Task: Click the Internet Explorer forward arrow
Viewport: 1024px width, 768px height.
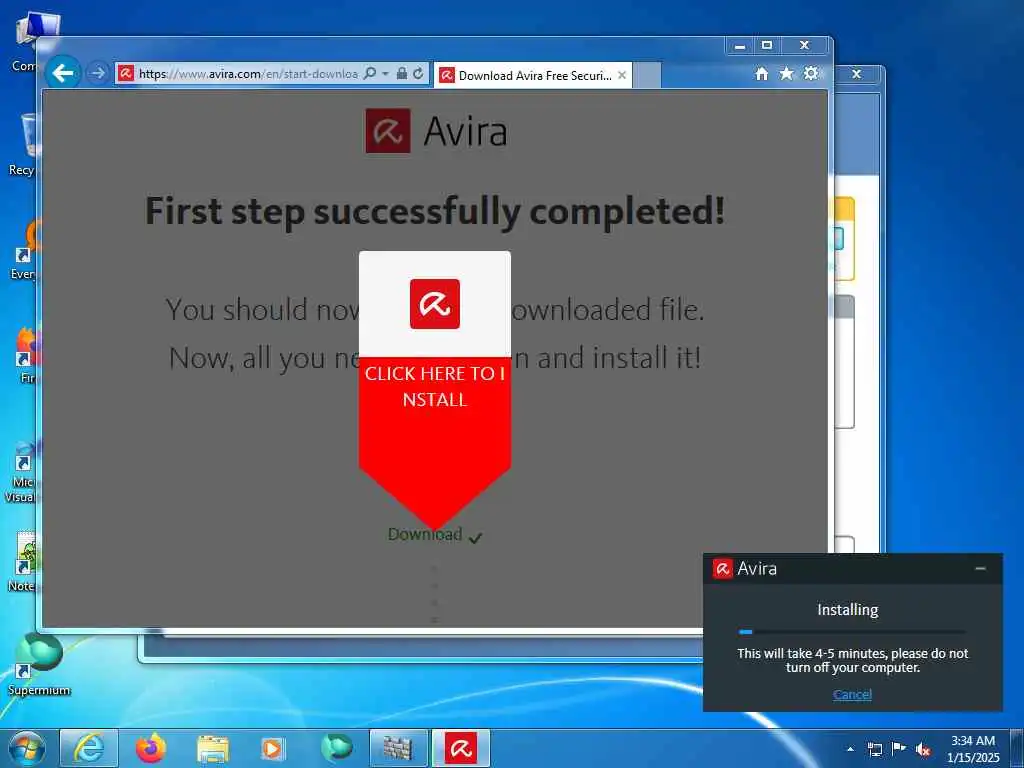Action: (x=97, y=73)
